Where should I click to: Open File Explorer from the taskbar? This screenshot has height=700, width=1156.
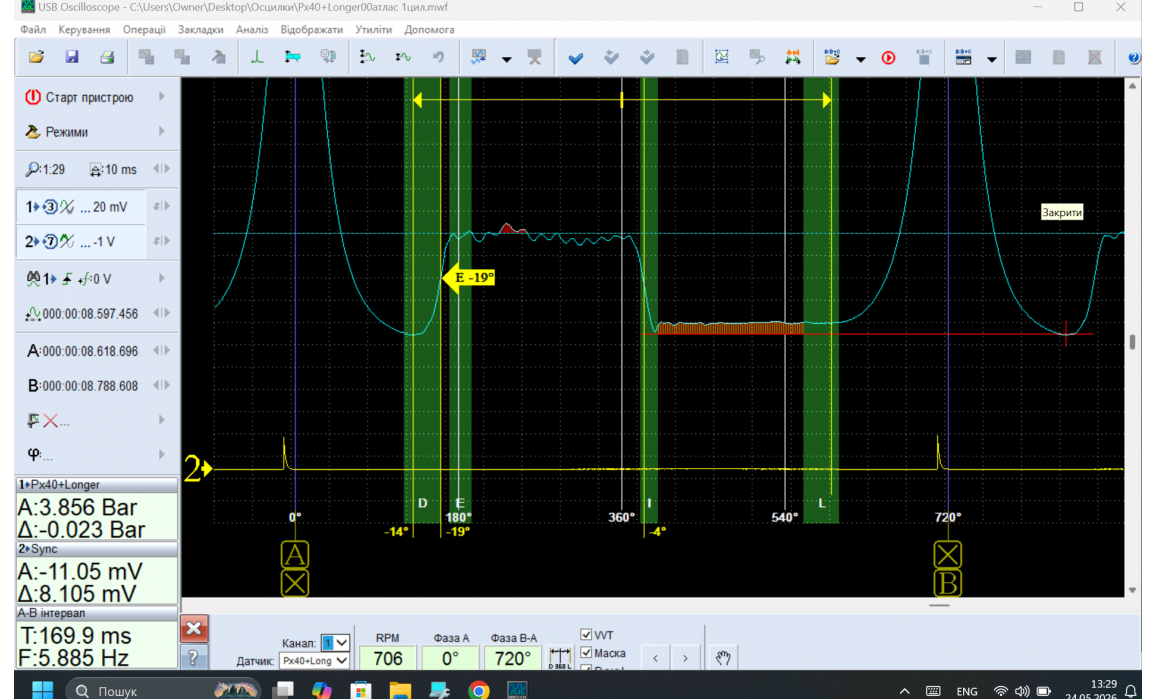pyautogui.click(x=400, y=690)
